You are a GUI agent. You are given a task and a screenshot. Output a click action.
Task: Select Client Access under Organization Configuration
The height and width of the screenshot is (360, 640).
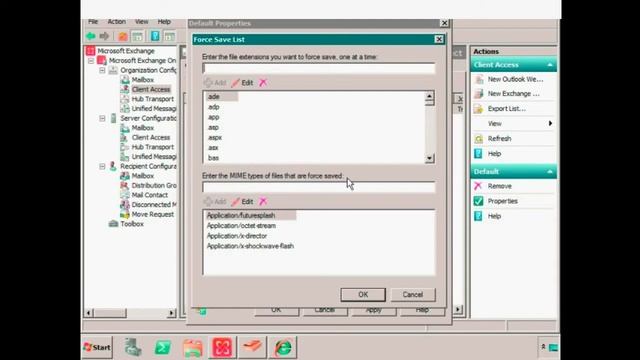pyautogui.click(x=151, y=89)
